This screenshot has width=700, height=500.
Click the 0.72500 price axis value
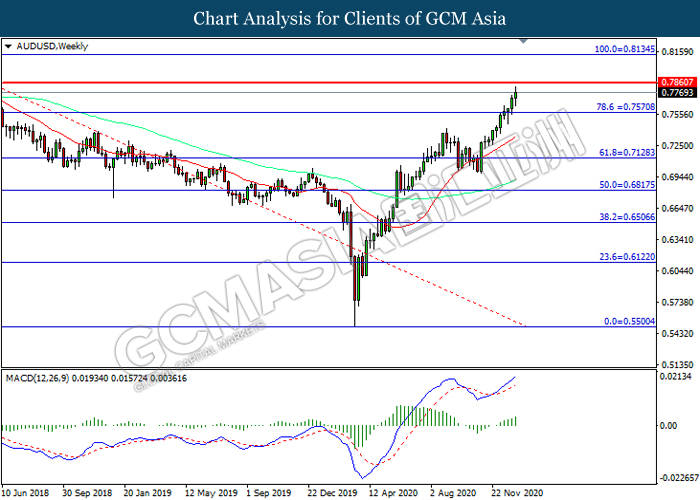pos(678,146)
